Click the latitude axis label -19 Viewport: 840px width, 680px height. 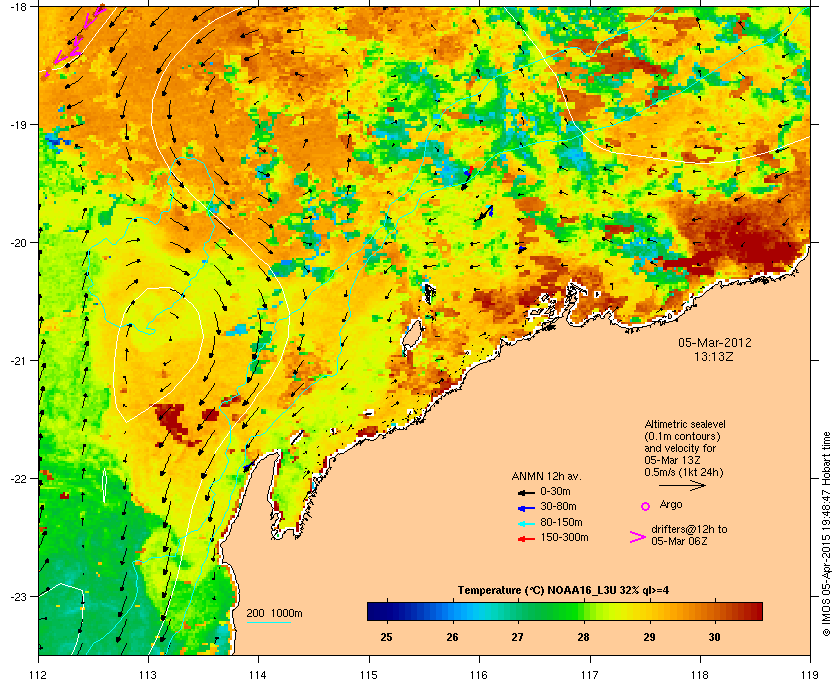18,124
